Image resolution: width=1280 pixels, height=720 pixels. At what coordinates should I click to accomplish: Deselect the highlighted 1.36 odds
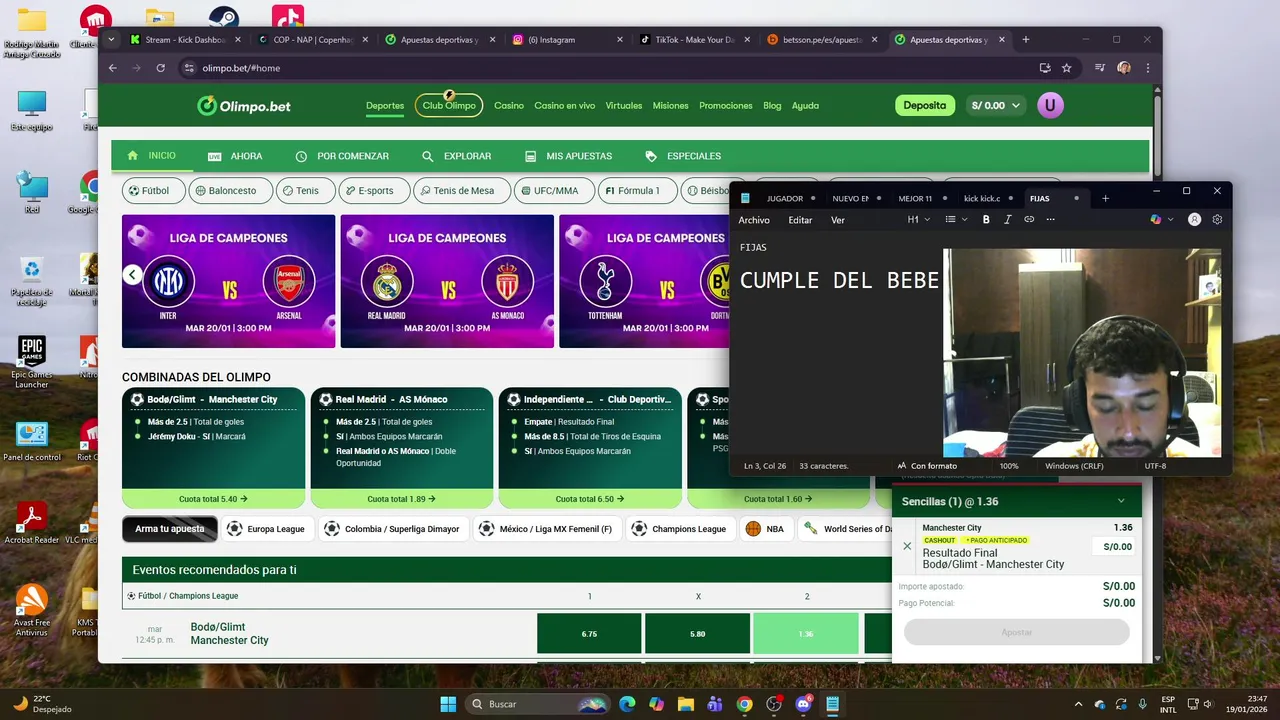click(805, 634)
